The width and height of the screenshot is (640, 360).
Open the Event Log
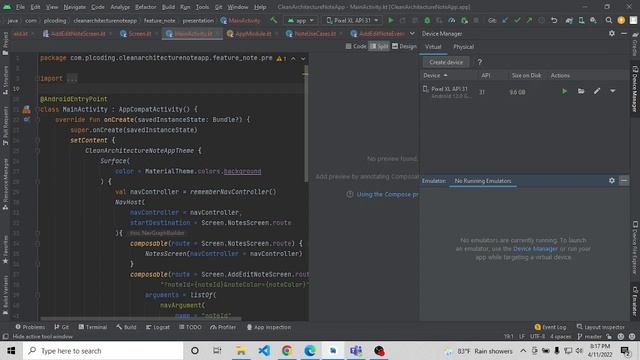(x=550, y=327)
